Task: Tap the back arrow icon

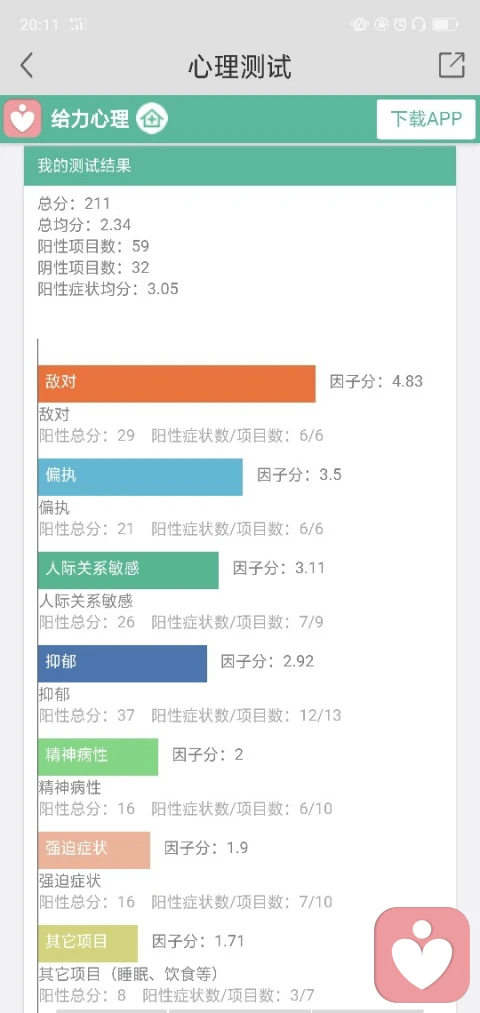Action: click(26, 66)
